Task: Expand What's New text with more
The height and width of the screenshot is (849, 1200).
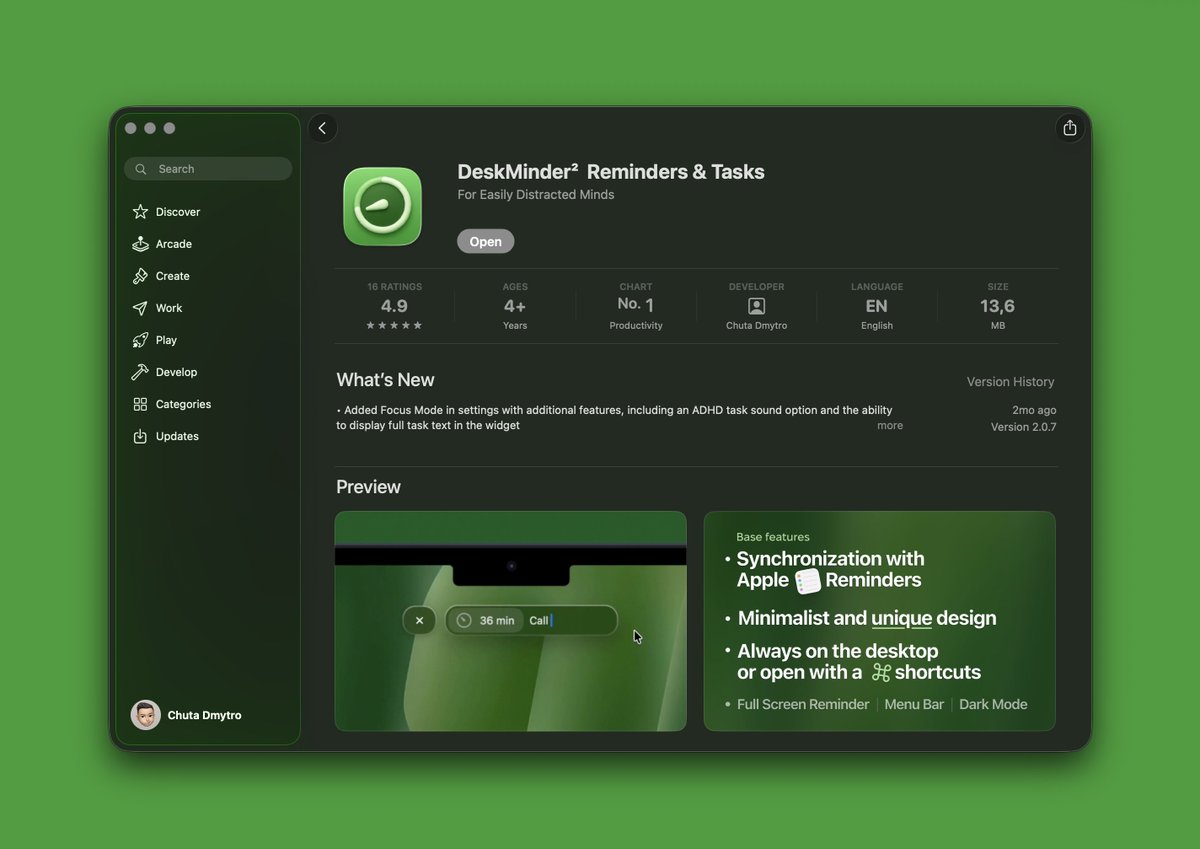Action: pos(889,426)
